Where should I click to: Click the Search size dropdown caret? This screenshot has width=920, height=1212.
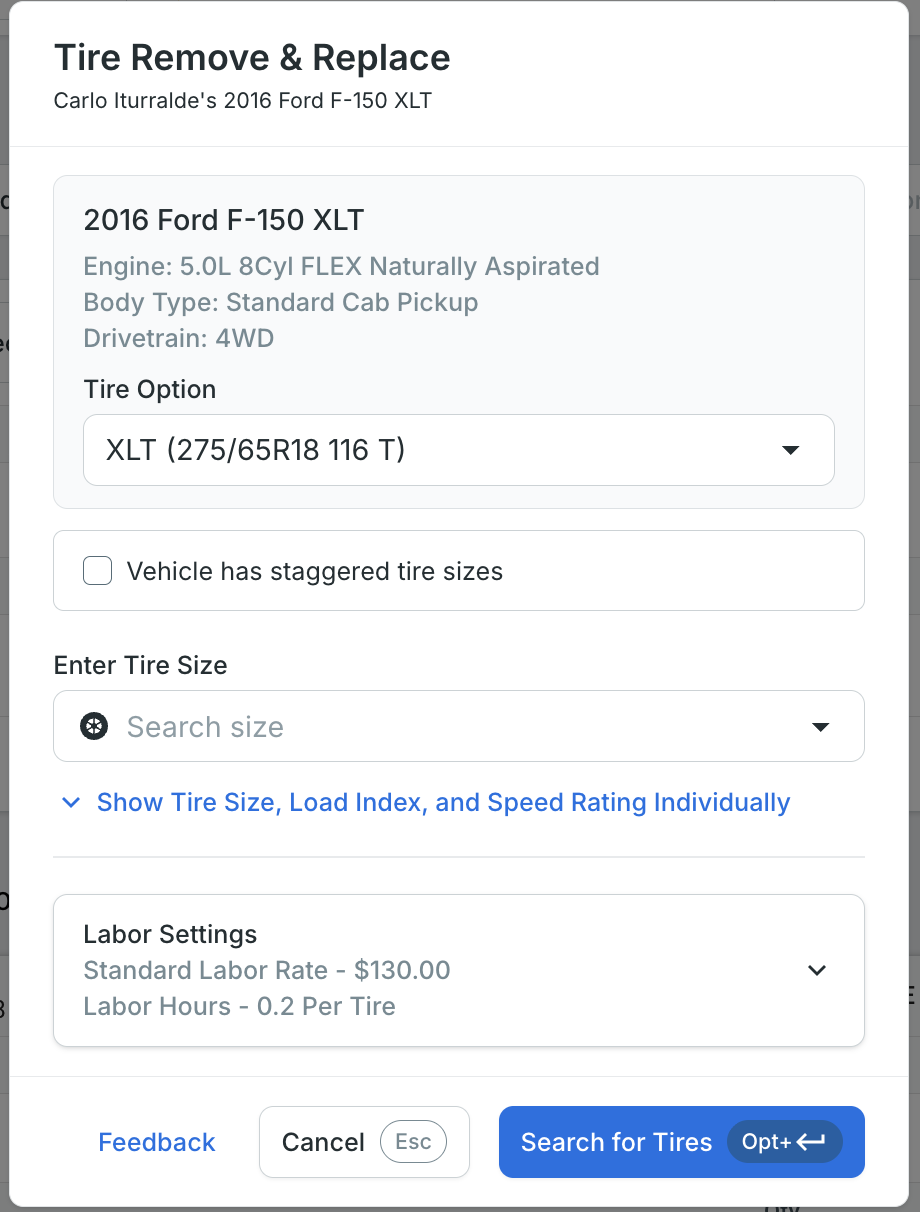(820, 727)
